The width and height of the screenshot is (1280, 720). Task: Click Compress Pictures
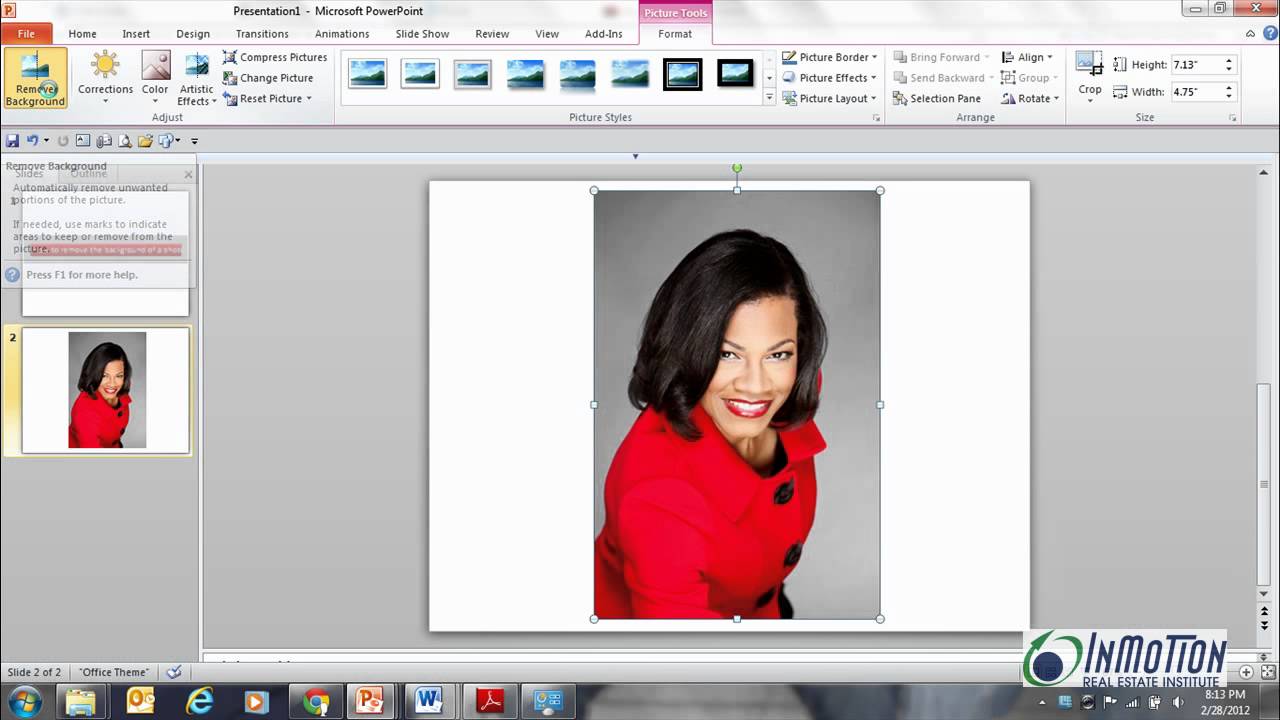point(275,57)
